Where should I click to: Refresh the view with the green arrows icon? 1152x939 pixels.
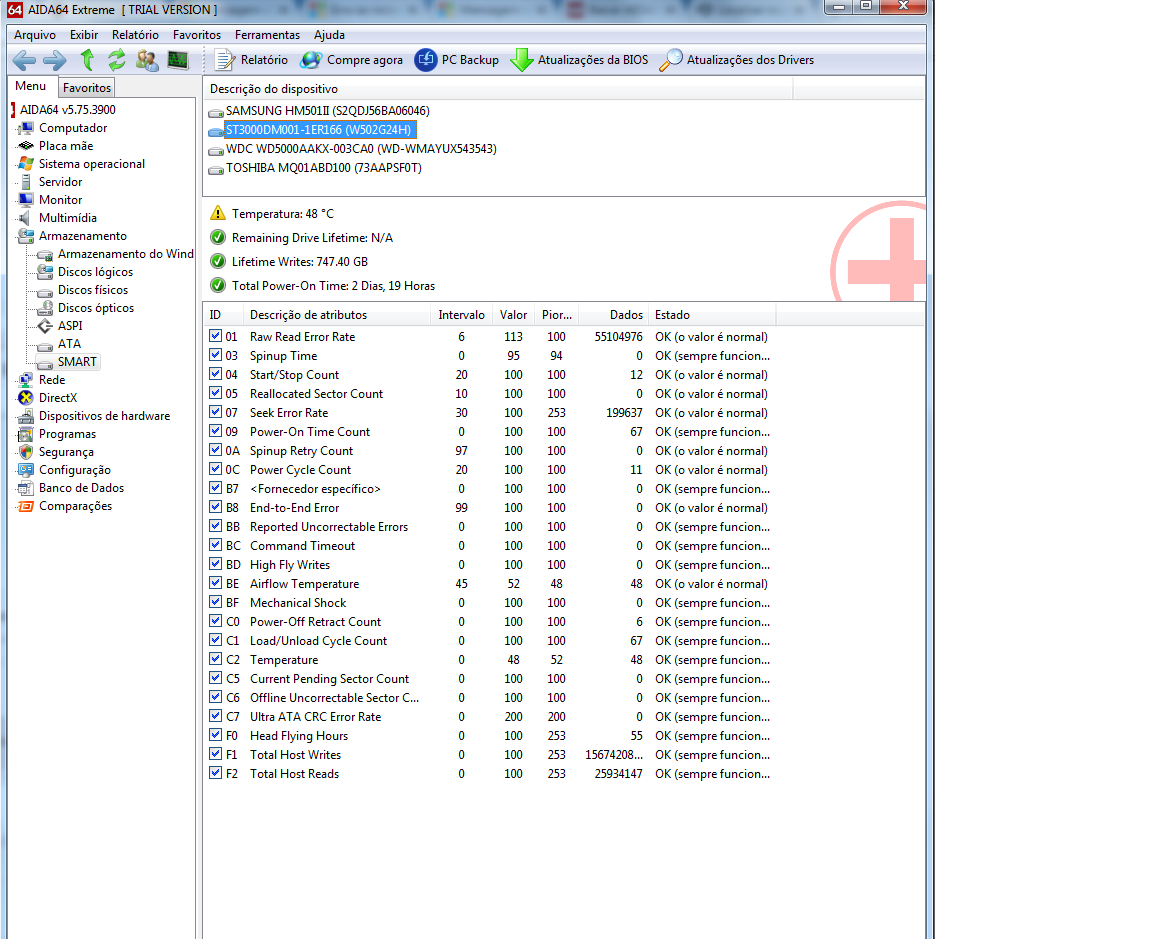[117, 60]
